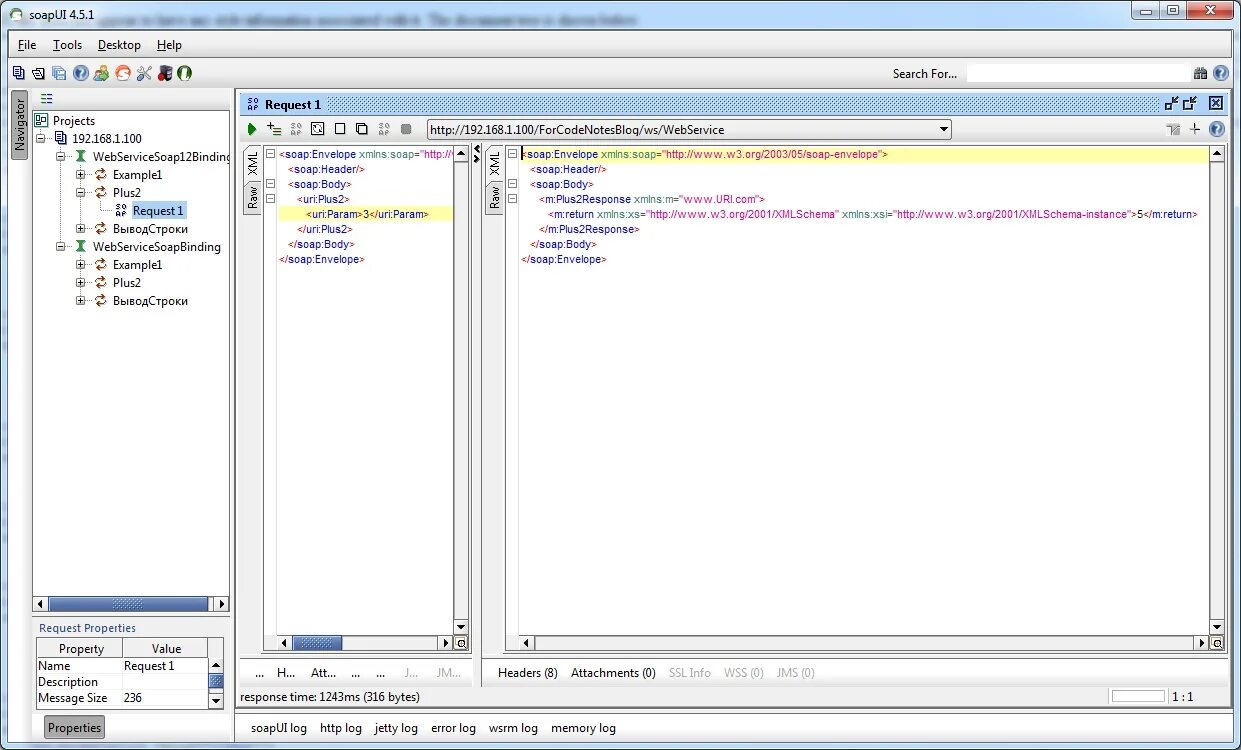Switch response editor to Raw tab
Image resolution: width=1241 pixels, height=750 pixels.
pyautogui.click(x=494, y=197)
